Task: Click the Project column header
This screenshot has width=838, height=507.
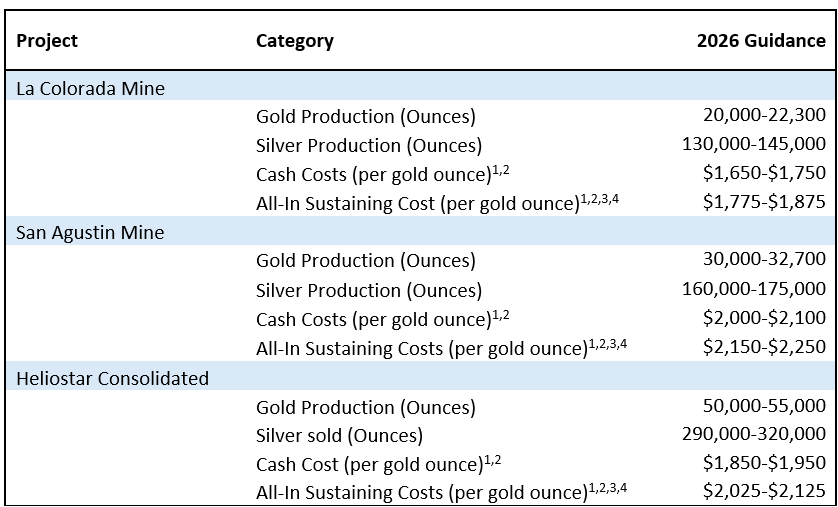Action: tap(47, 41)
